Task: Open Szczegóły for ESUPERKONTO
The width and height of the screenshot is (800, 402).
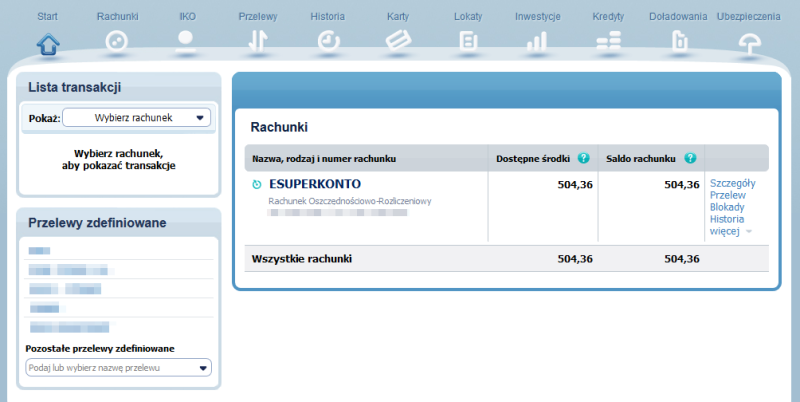Action: point(732,183)
